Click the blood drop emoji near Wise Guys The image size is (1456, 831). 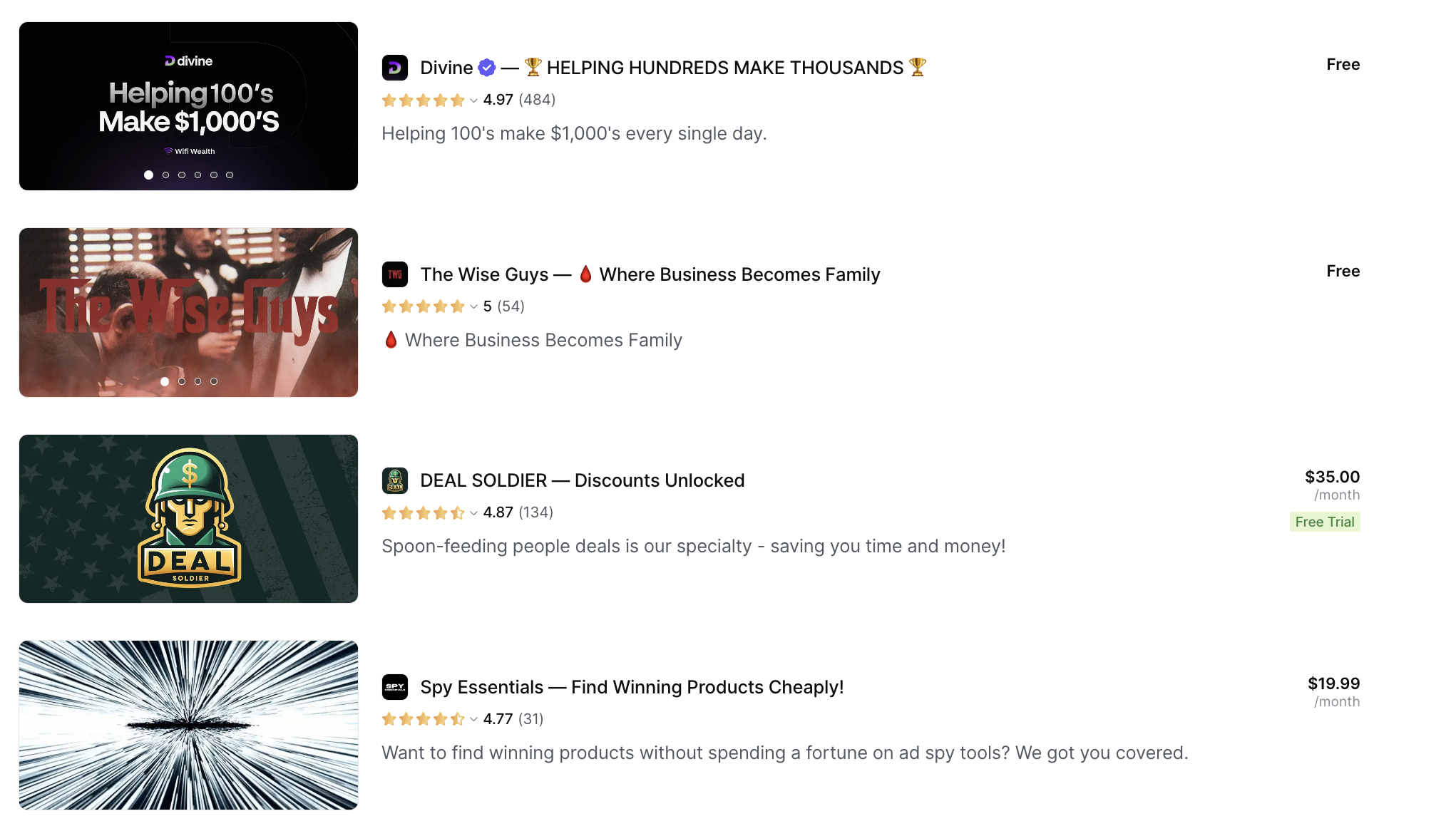[x=585, y=274]
